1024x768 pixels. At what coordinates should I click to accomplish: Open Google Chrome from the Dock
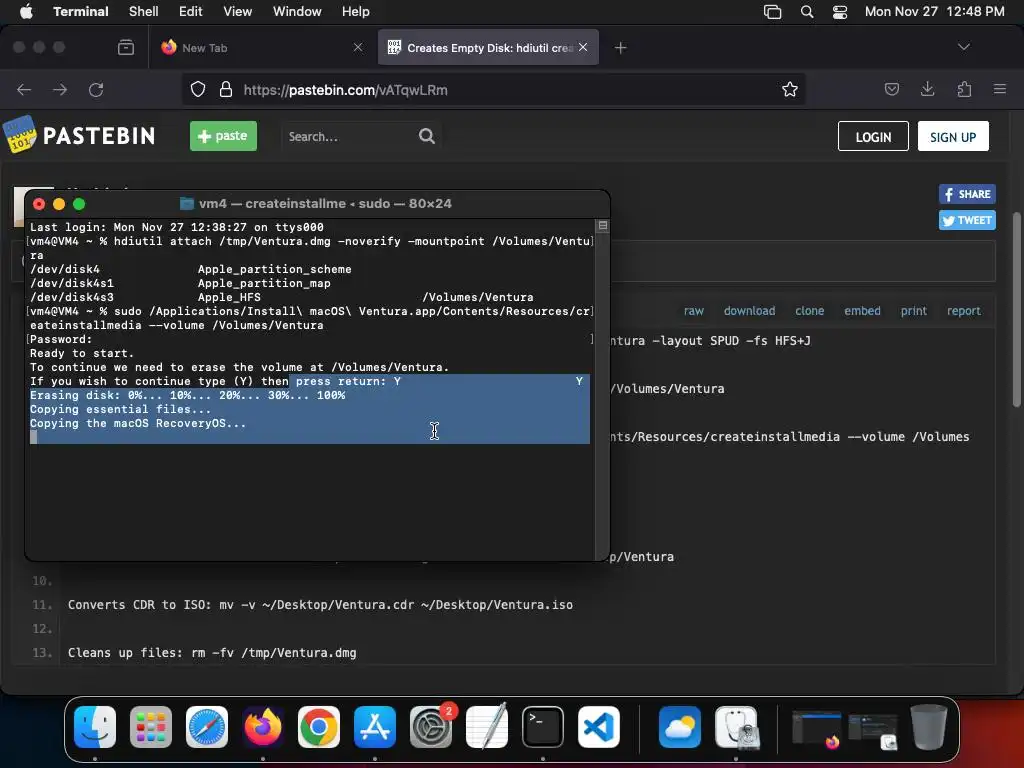pos(319,727)
